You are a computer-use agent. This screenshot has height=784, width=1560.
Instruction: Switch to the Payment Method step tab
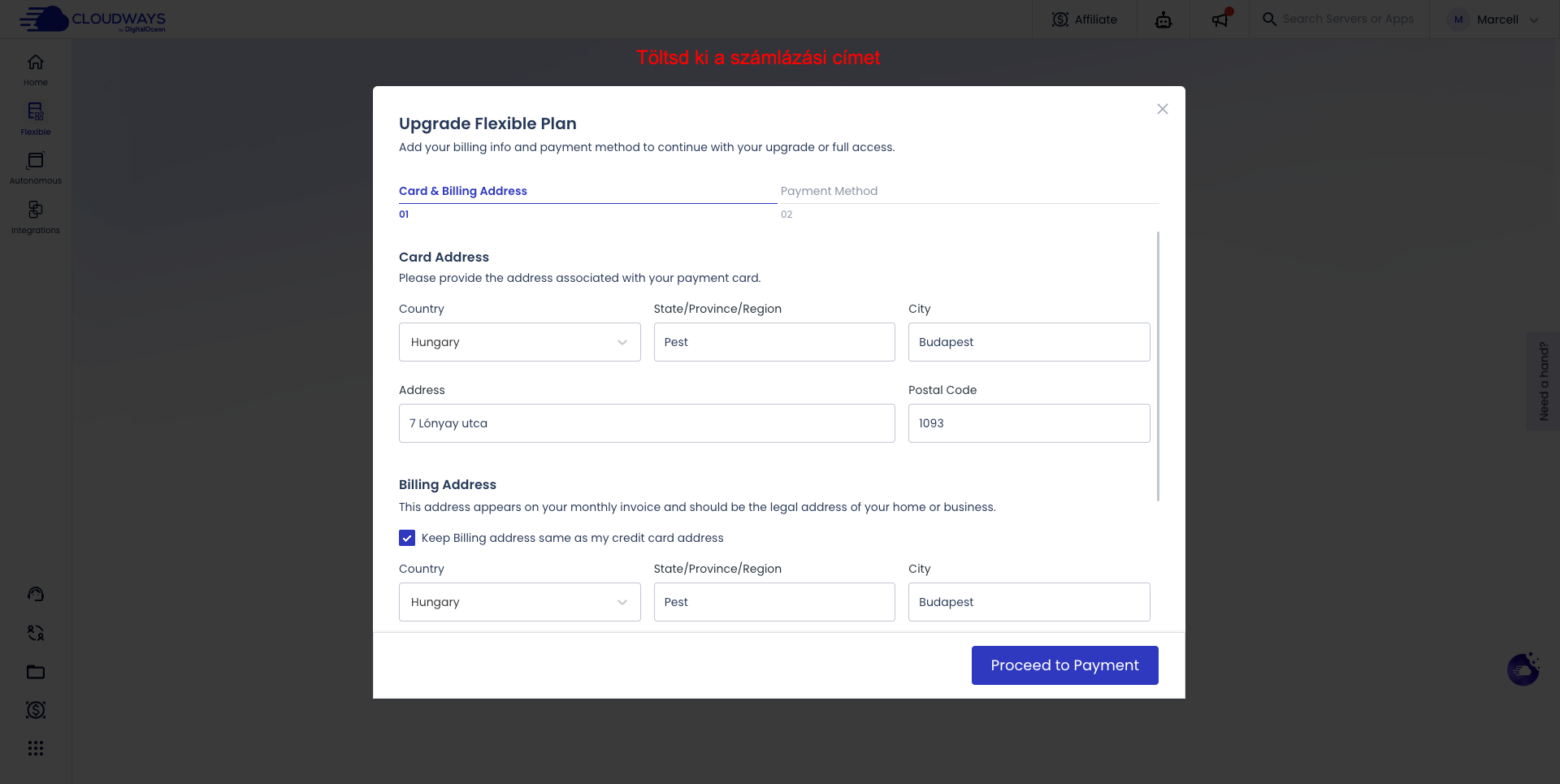pos(829,191)
